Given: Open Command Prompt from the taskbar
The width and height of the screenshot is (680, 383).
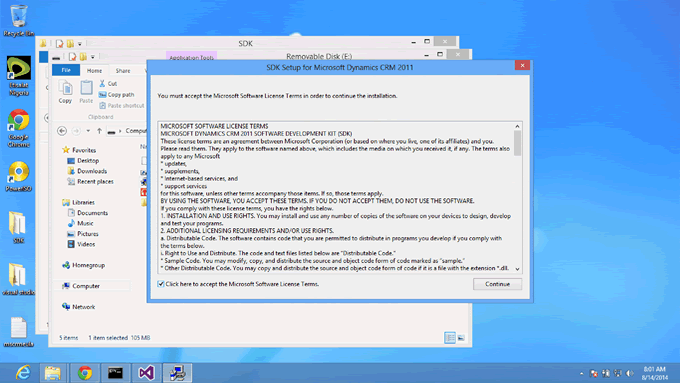Looking at the screenshot, I should (115, 373).
